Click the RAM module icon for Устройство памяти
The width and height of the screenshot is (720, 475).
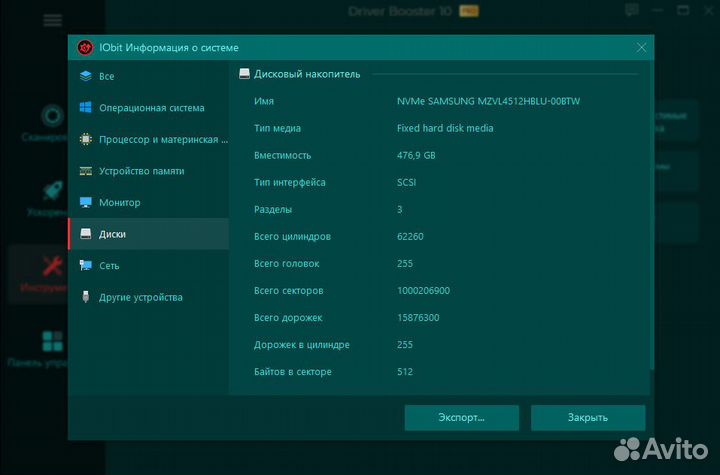(x=85, y=171)
